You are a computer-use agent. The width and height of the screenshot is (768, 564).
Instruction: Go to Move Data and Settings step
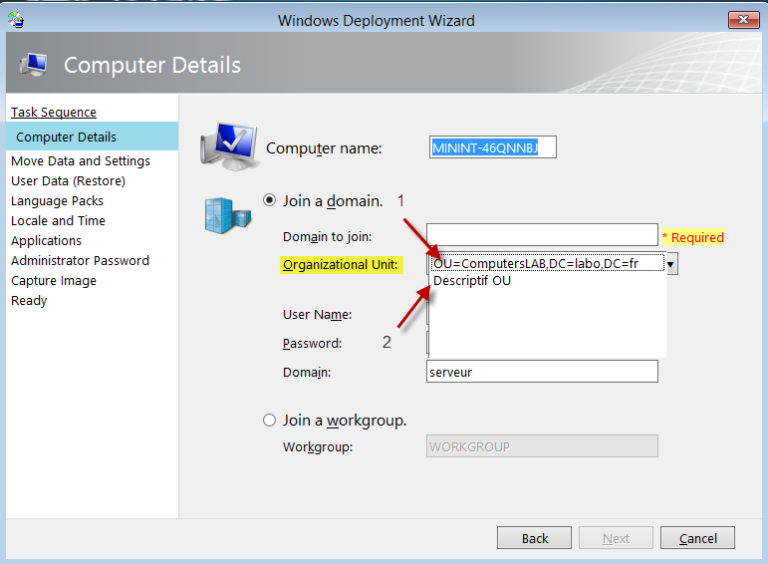tap(80, 161)
